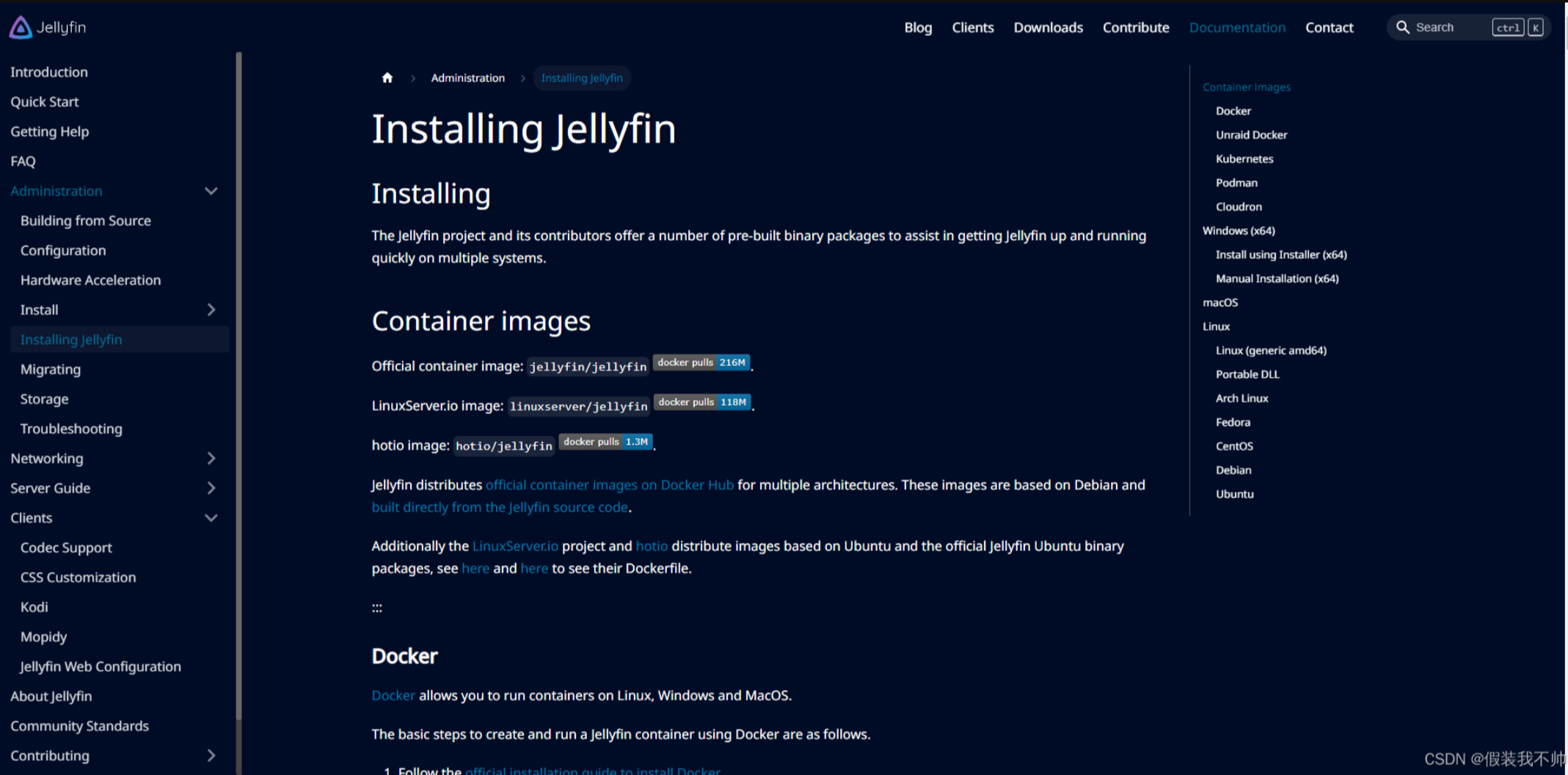1568x775 pixels.
Task: Open Introduction in the sidebar
Action: [x=49, y=72]
